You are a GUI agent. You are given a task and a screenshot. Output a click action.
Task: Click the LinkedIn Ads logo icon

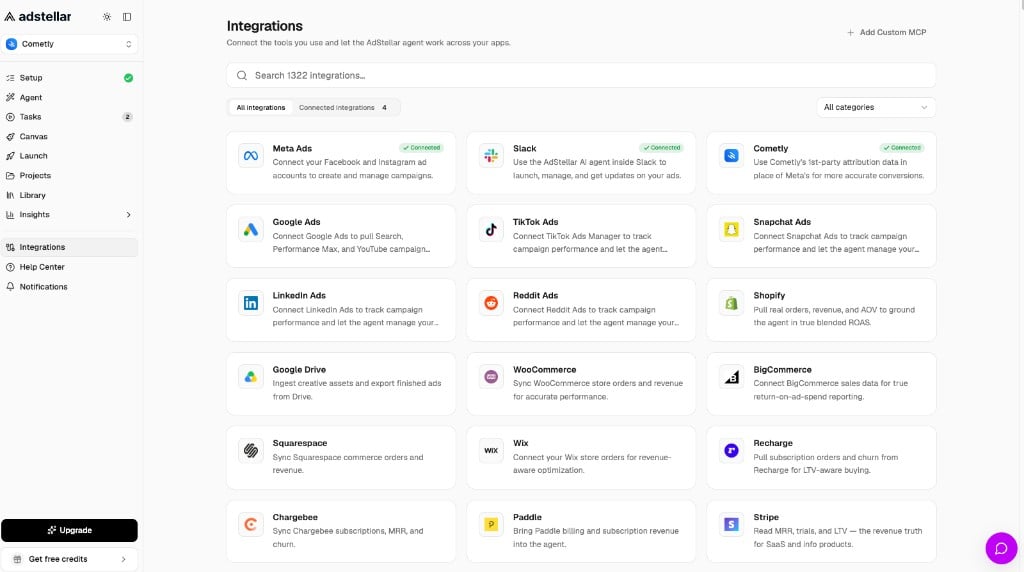point(251,303)
